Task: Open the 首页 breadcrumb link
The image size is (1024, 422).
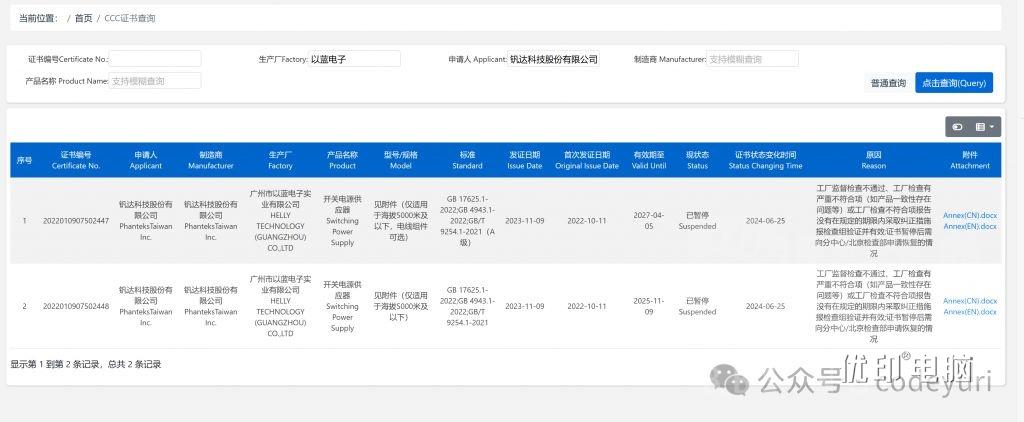Action: click(x=84, y=18)
